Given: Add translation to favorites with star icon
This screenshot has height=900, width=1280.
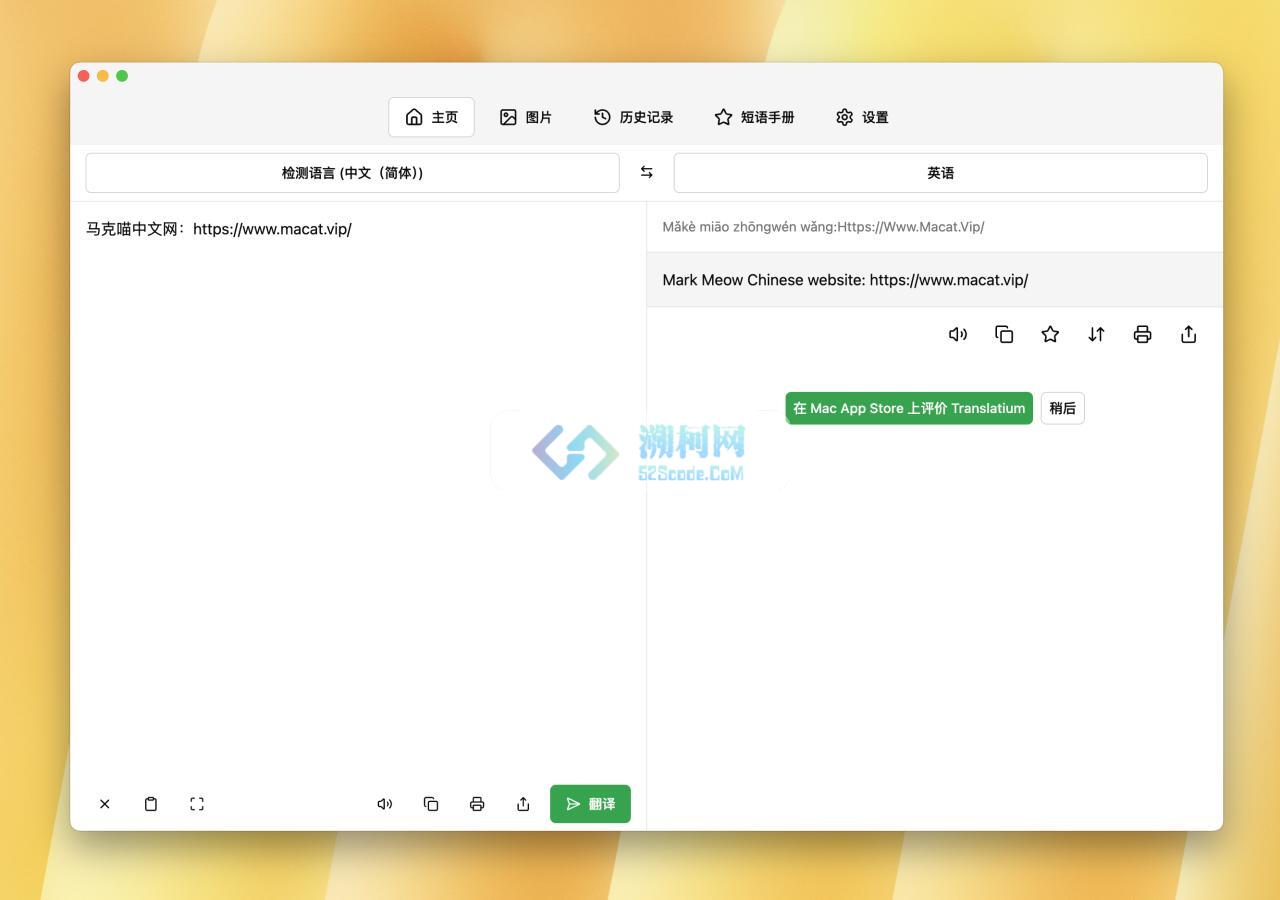Looking at the screenshot, I should [1050, 335].
